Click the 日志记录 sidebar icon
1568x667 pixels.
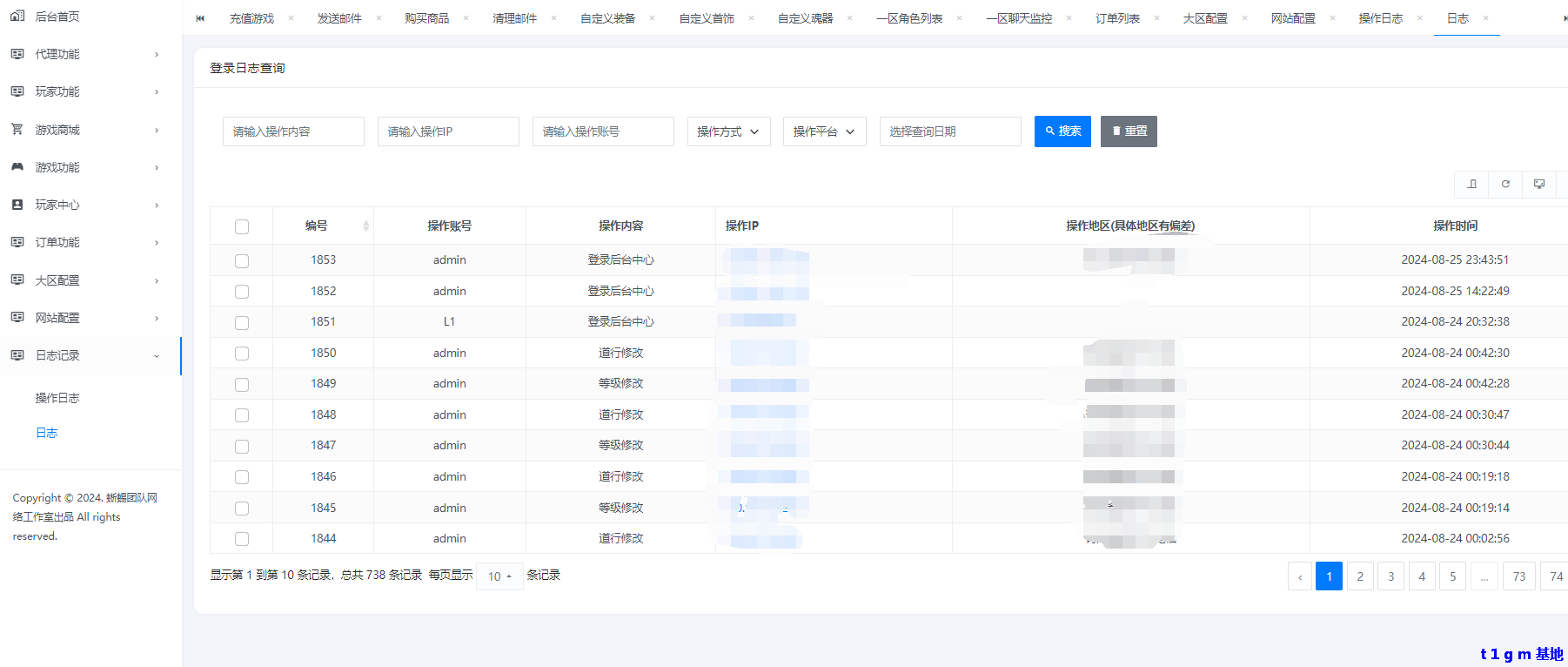[x=17, y=355]
